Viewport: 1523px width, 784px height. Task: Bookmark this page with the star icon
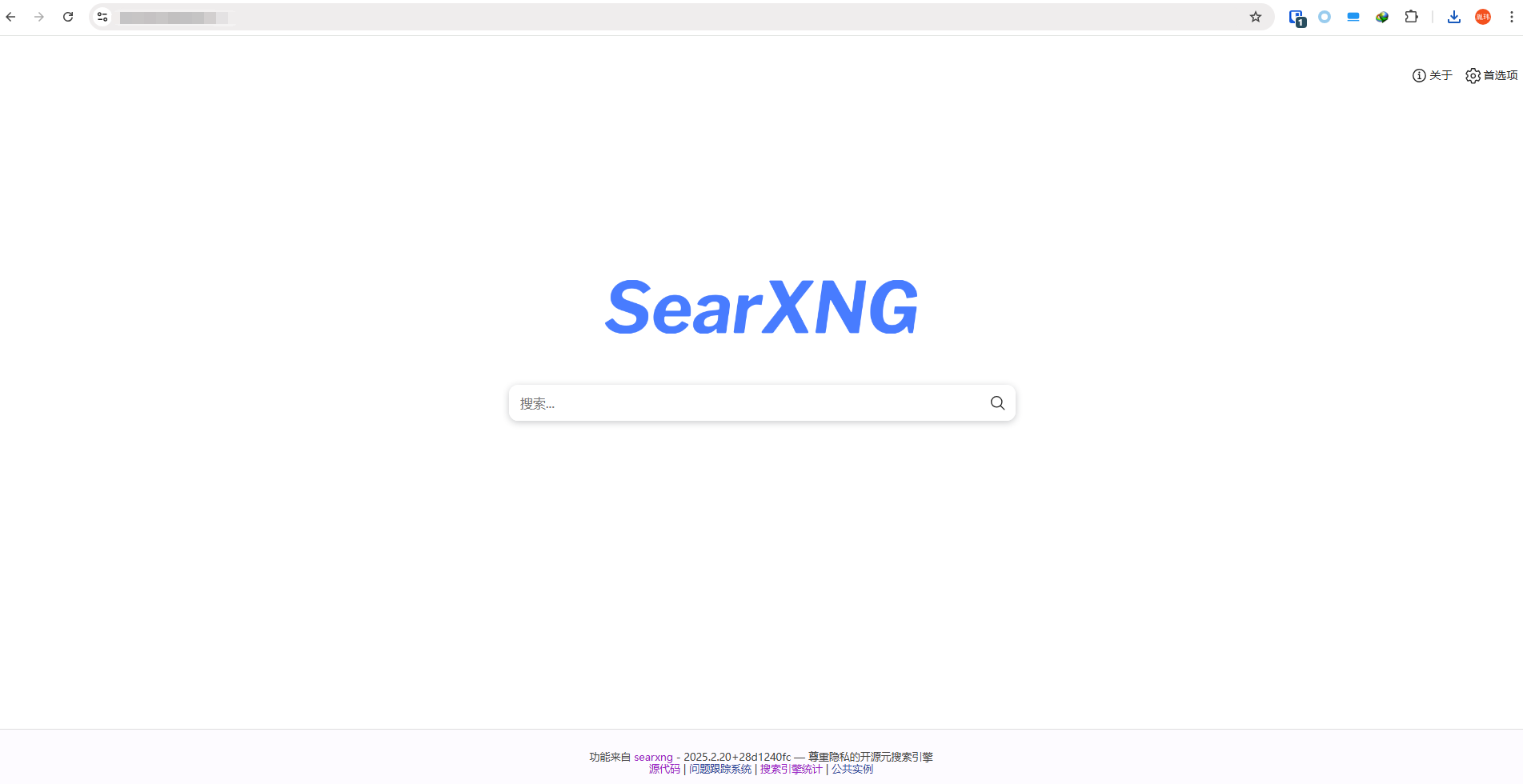coord(1256,16)
